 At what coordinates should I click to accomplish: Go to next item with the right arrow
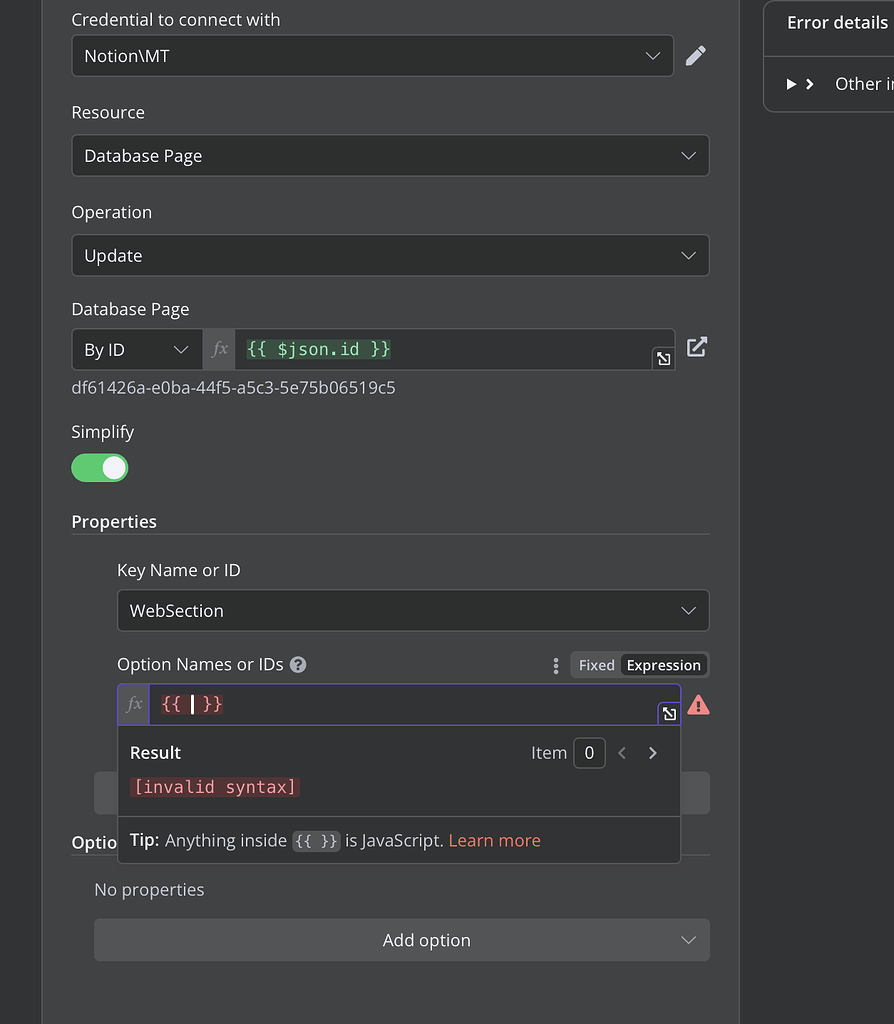pyautogui.click(x=651, y=752)
